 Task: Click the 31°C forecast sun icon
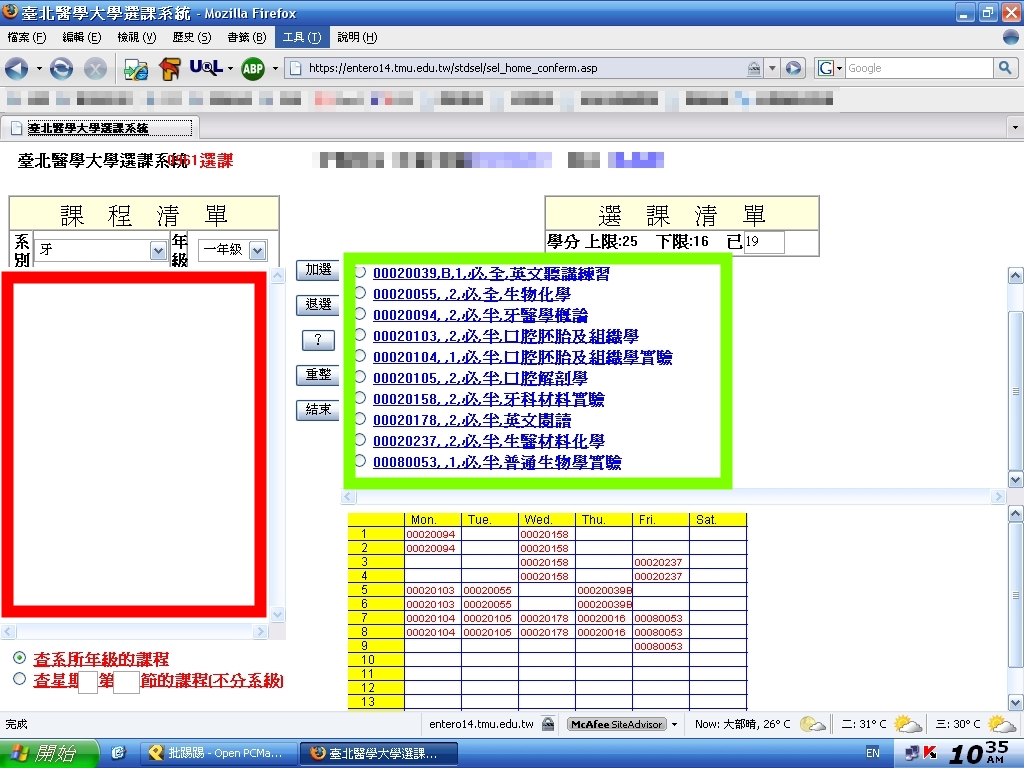pyautogui.click(x=907, y=724)
